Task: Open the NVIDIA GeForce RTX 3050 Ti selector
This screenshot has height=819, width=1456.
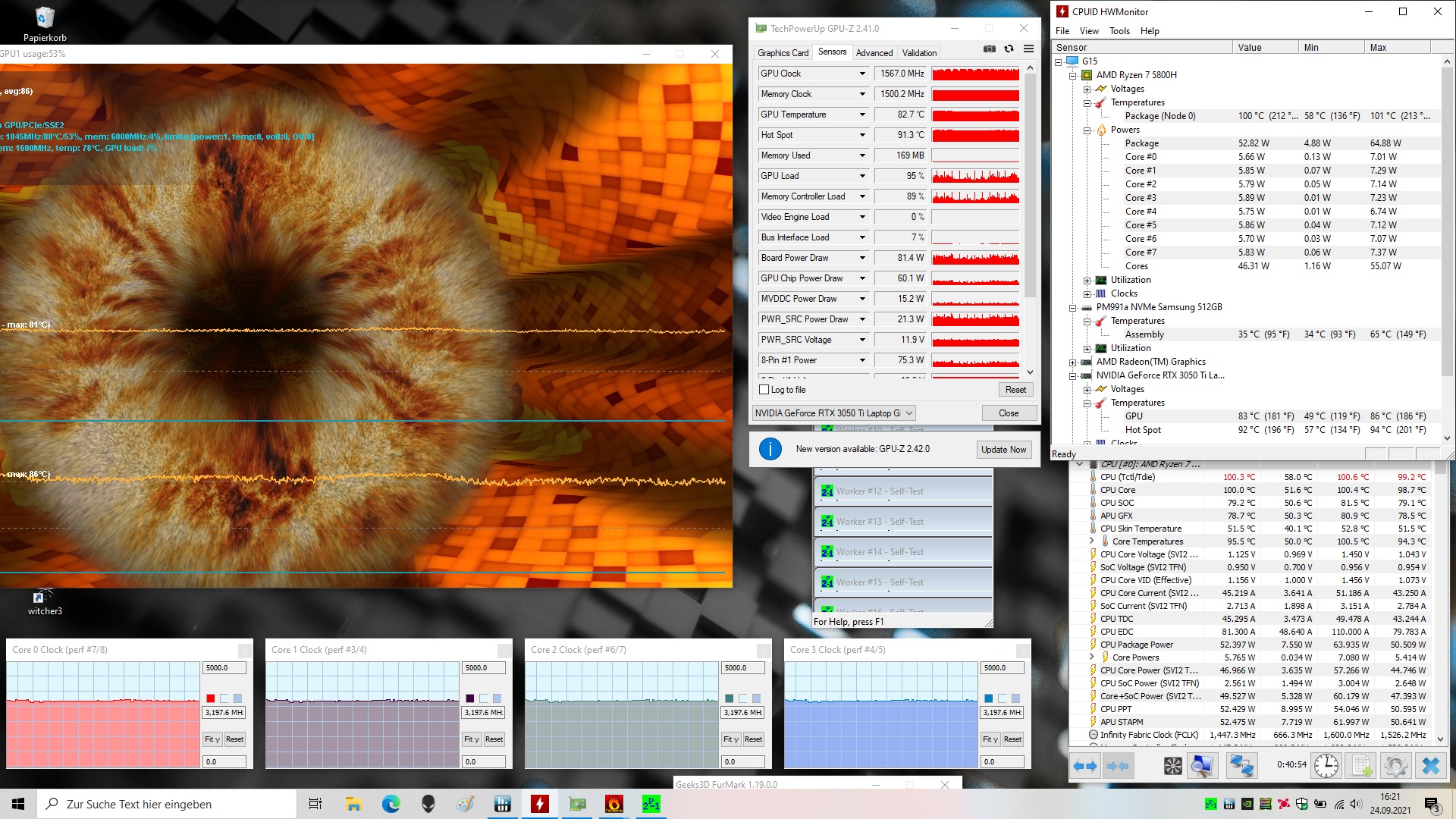Action: (x=834, y=413)
